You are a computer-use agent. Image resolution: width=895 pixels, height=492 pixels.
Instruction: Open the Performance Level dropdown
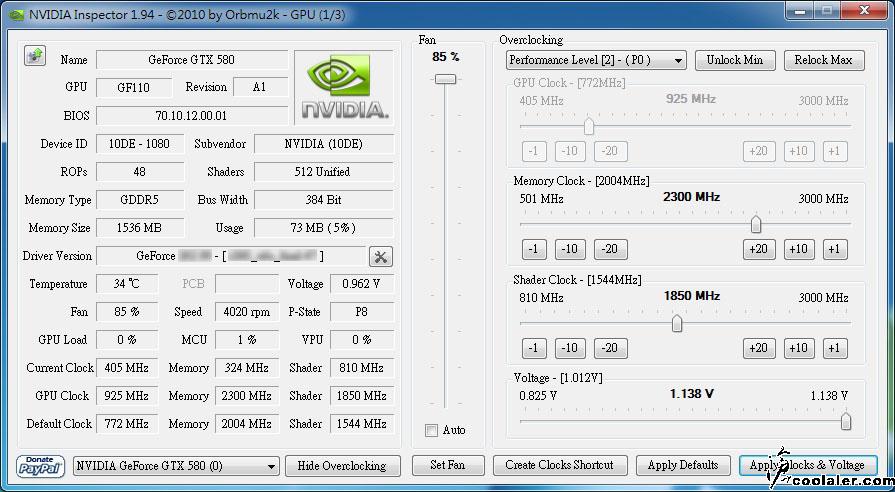pos(597,60)
